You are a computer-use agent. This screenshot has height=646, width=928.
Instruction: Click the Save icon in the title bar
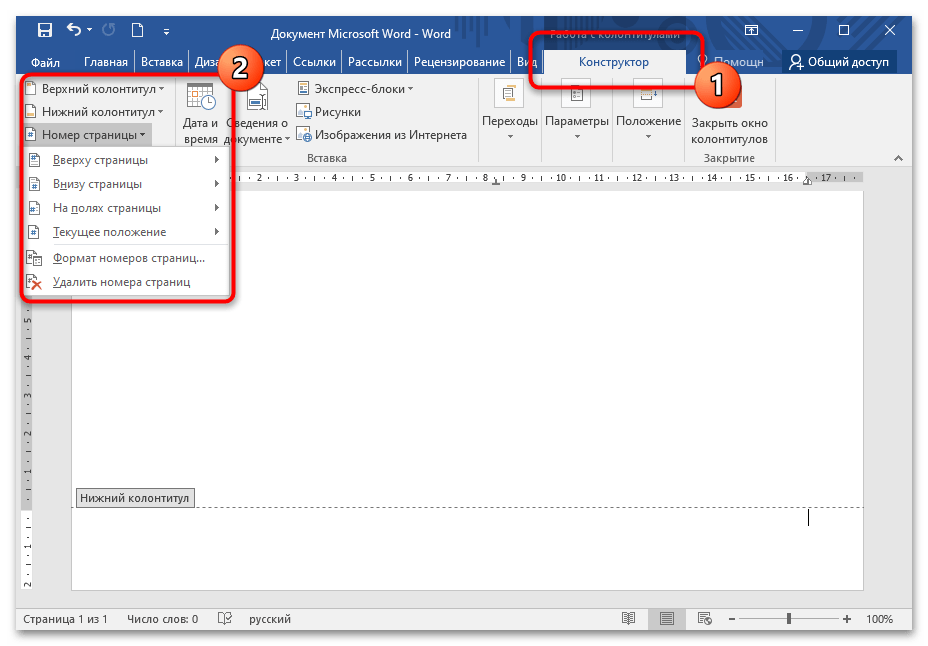point(45,31)
